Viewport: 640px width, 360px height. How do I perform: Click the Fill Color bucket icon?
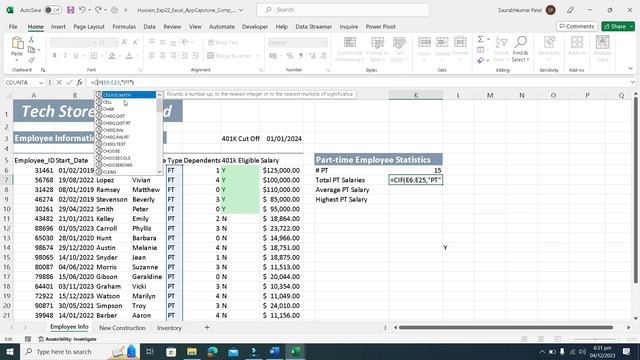(x=112, y=56)
